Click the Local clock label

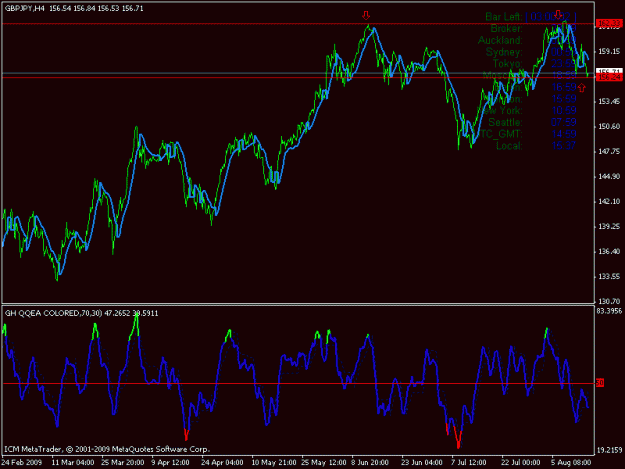tap(509, 145)
